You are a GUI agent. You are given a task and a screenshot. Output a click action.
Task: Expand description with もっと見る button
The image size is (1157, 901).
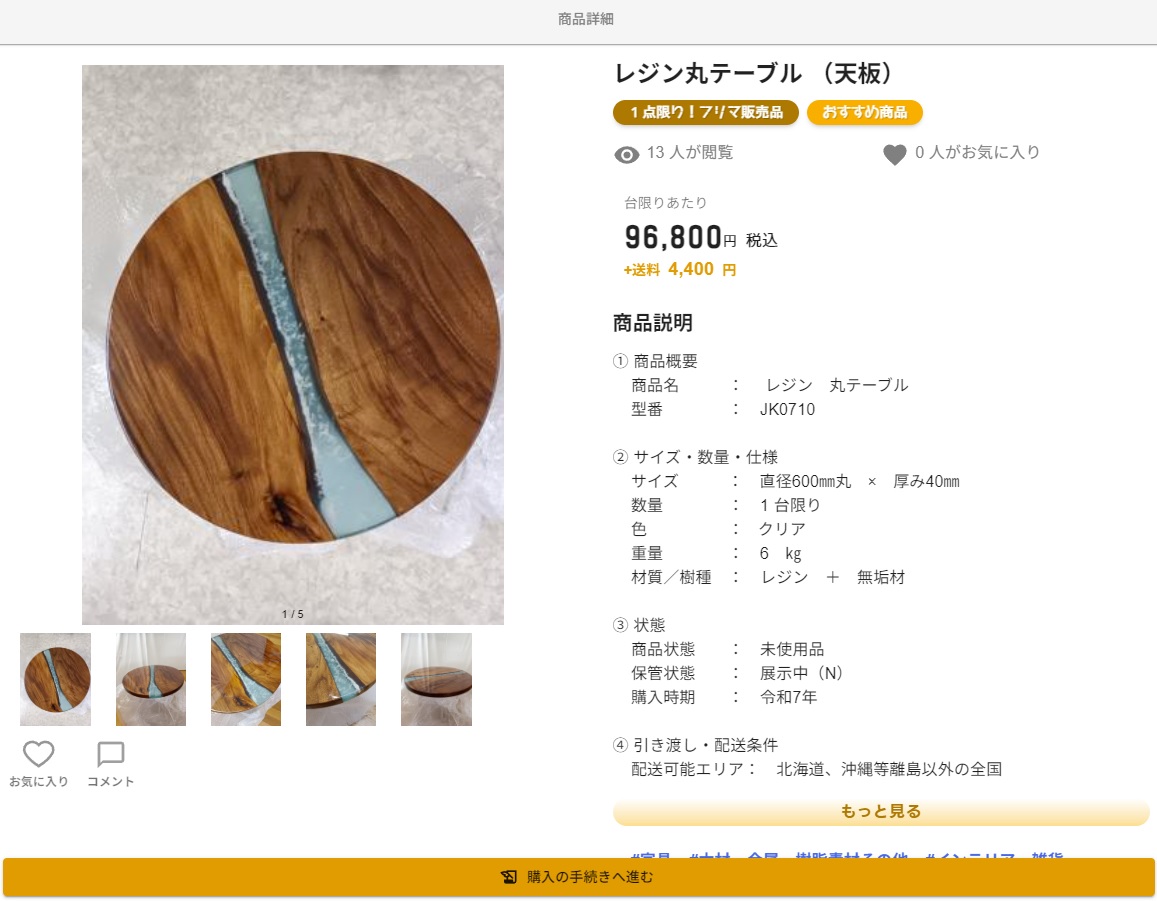click(x=881, y=811)
